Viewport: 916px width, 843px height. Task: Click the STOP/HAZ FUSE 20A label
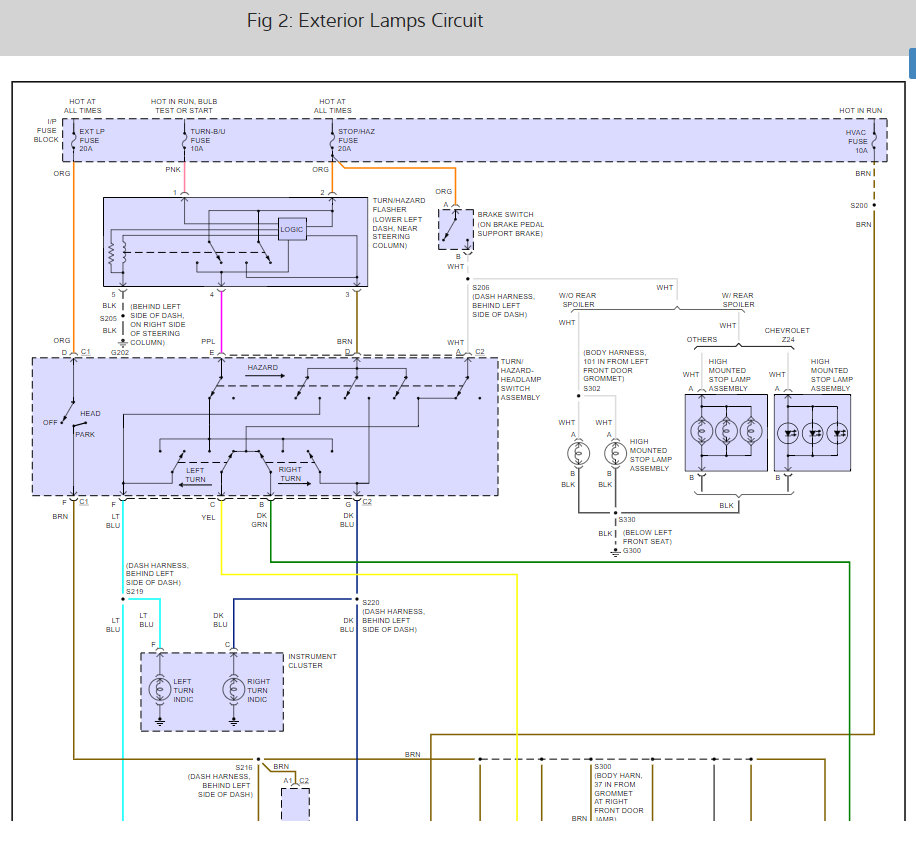tap(354, 141)
